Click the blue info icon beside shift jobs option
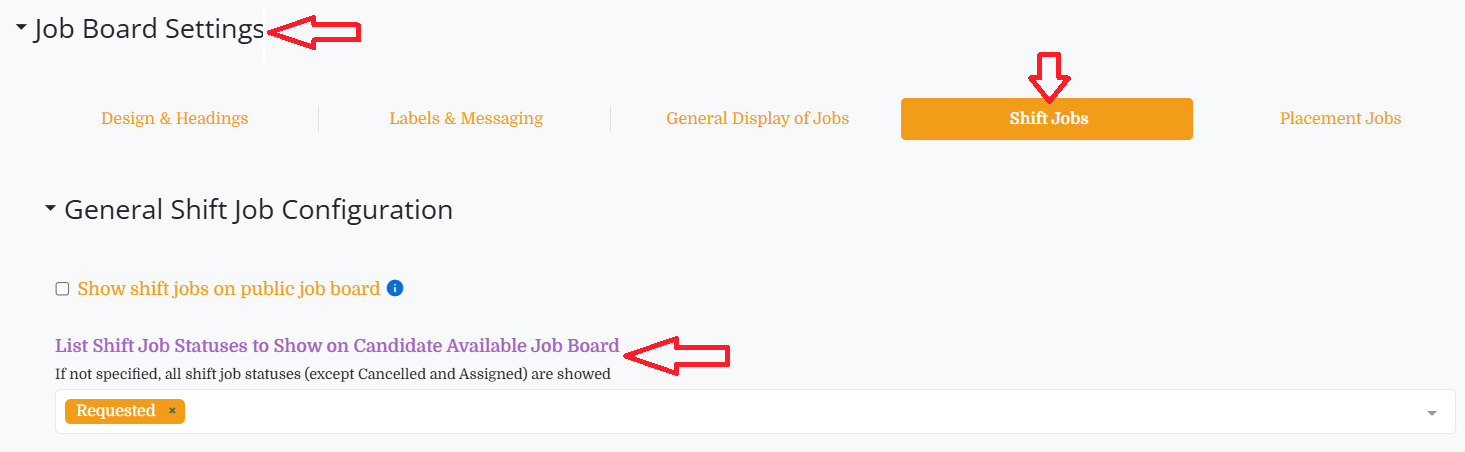 (x=395, y=289)
